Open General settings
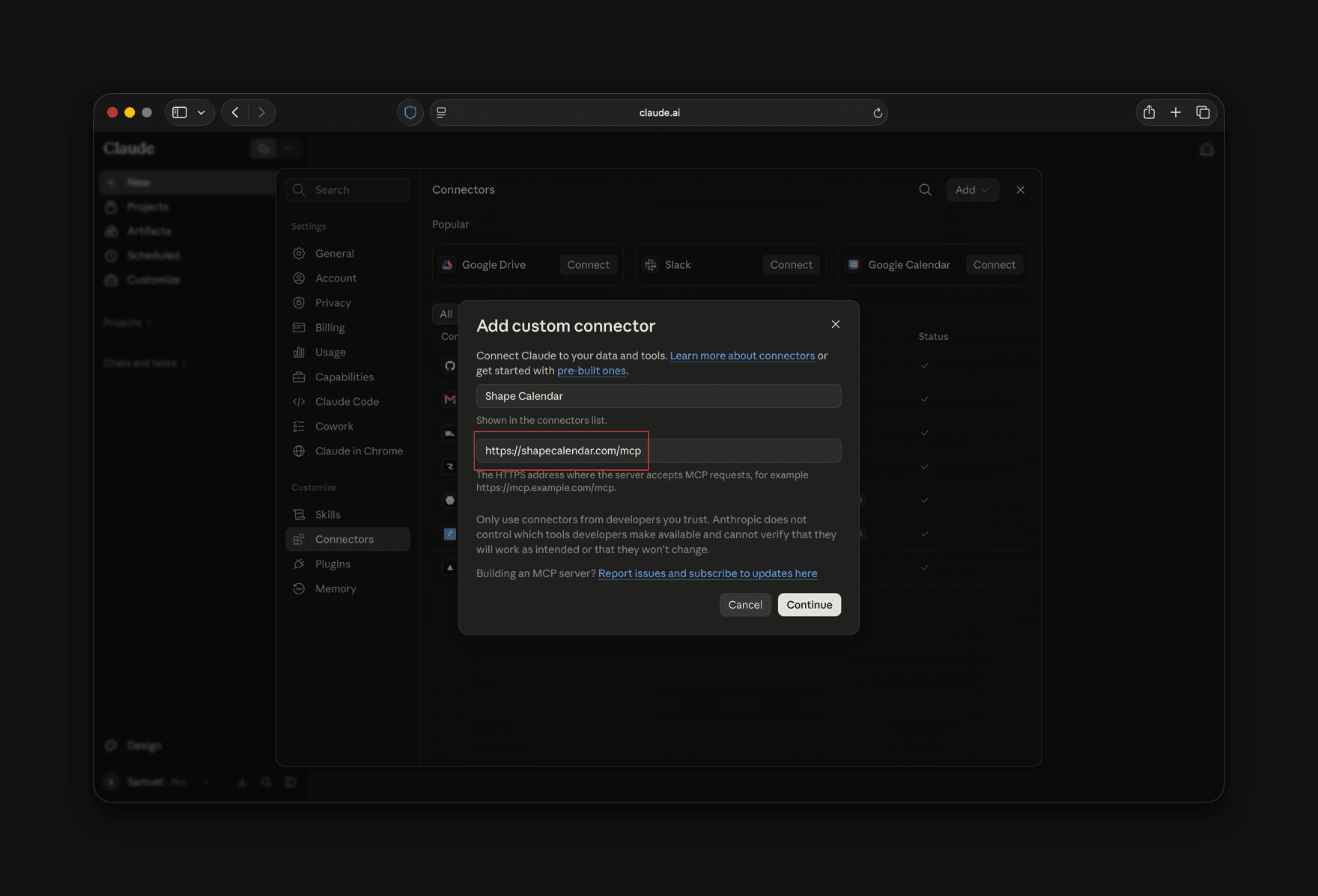The height and width of the screenshot is (896, 1318). click(347, 254)
